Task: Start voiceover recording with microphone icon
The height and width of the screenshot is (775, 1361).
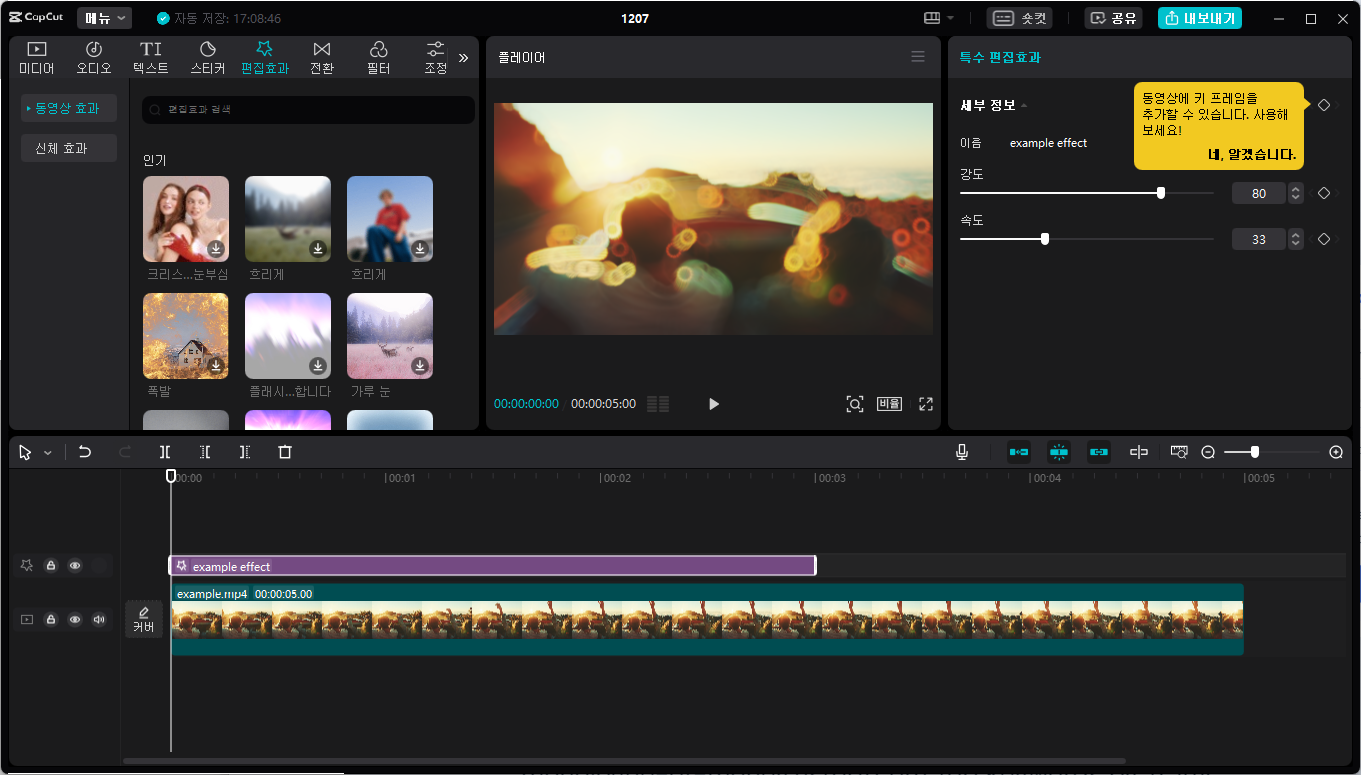Action: (x=961, y=452)
